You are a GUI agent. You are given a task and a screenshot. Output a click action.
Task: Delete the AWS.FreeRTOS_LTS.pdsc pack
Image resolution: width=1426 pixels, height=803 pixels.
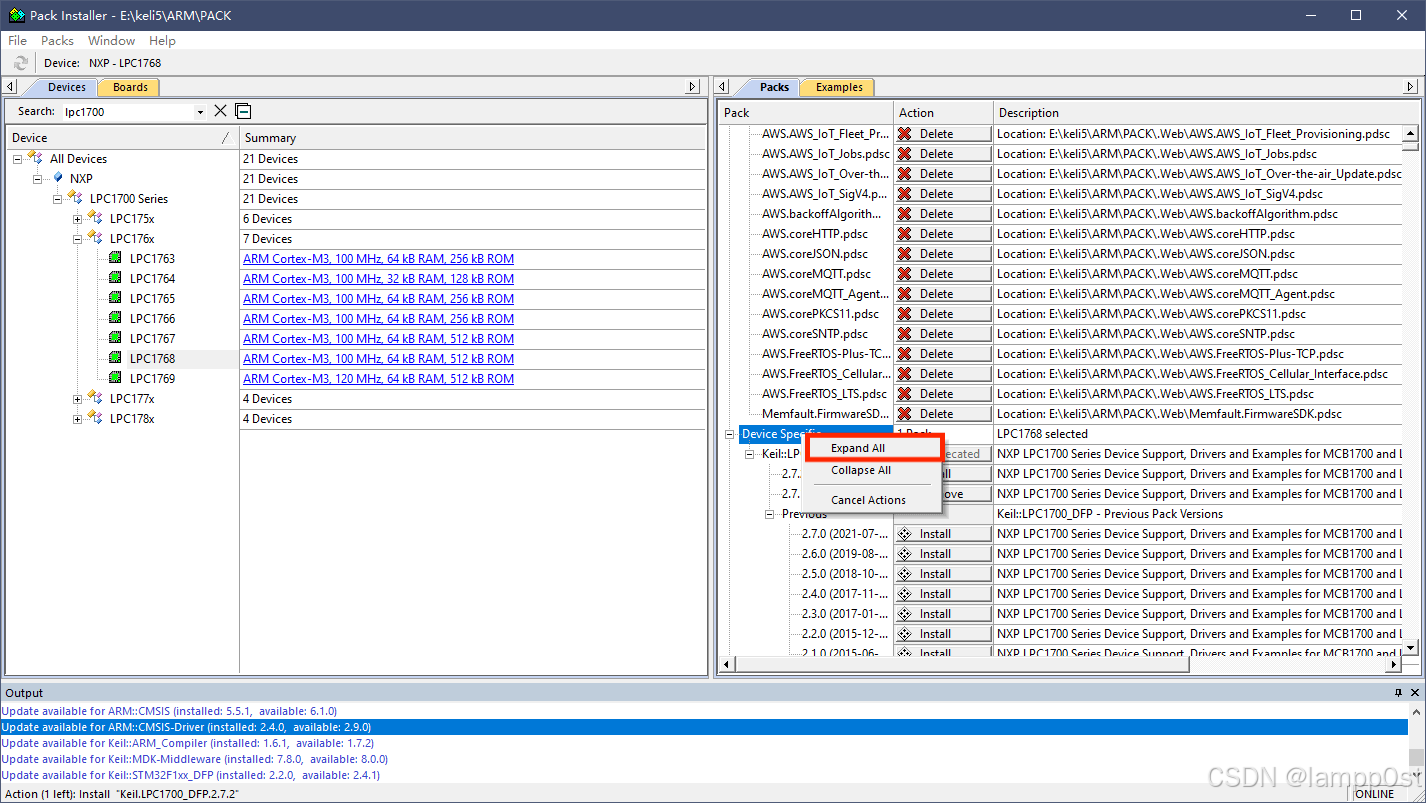[943, 394]
